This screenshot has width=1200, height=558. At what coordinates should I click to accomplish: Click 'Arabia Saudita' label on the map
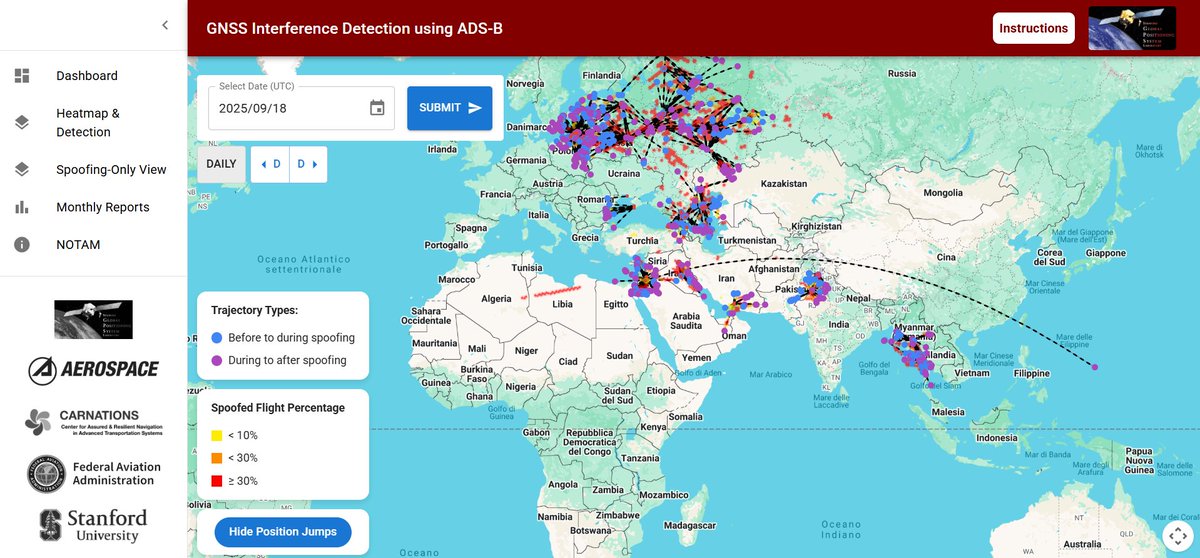[x=686, y=320]
